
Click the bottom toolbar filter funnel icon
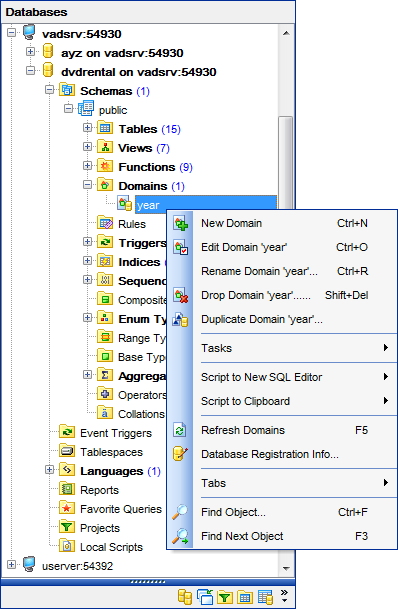(x=224, y=597)
